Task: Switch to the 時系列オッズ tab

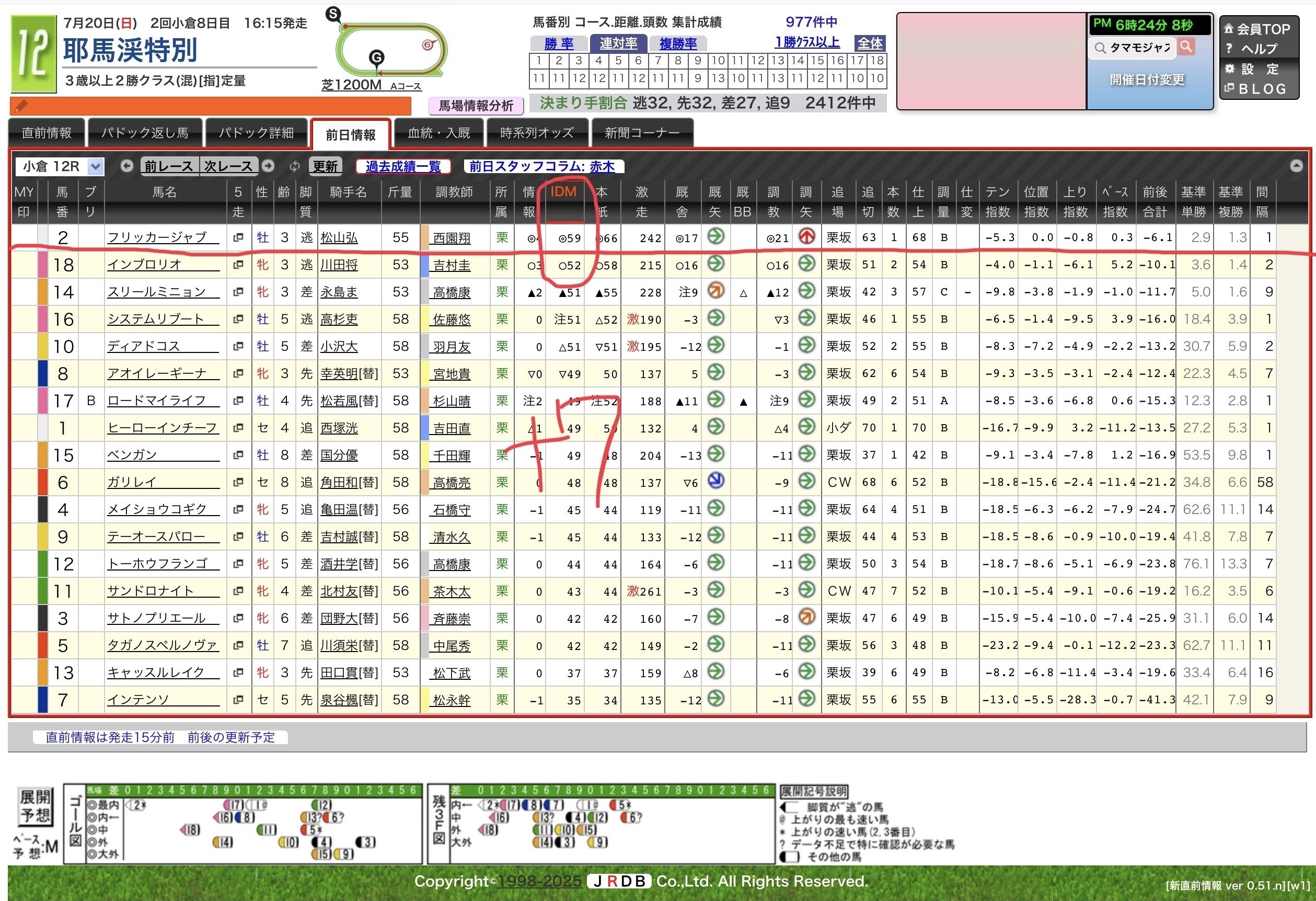Action: (x=537, y=133)
